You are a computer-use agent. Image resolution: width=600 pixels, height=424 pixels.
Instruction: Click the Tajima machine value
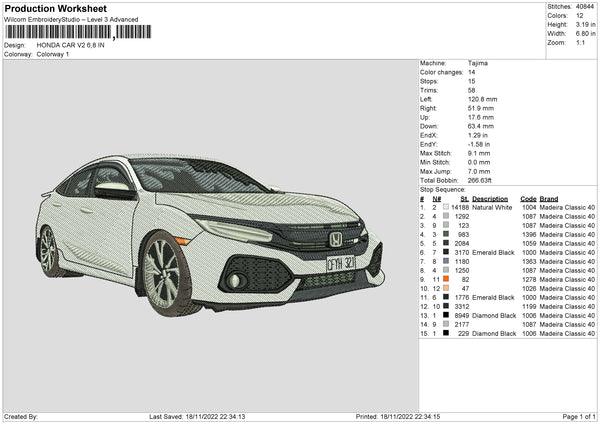coord(478,63)
